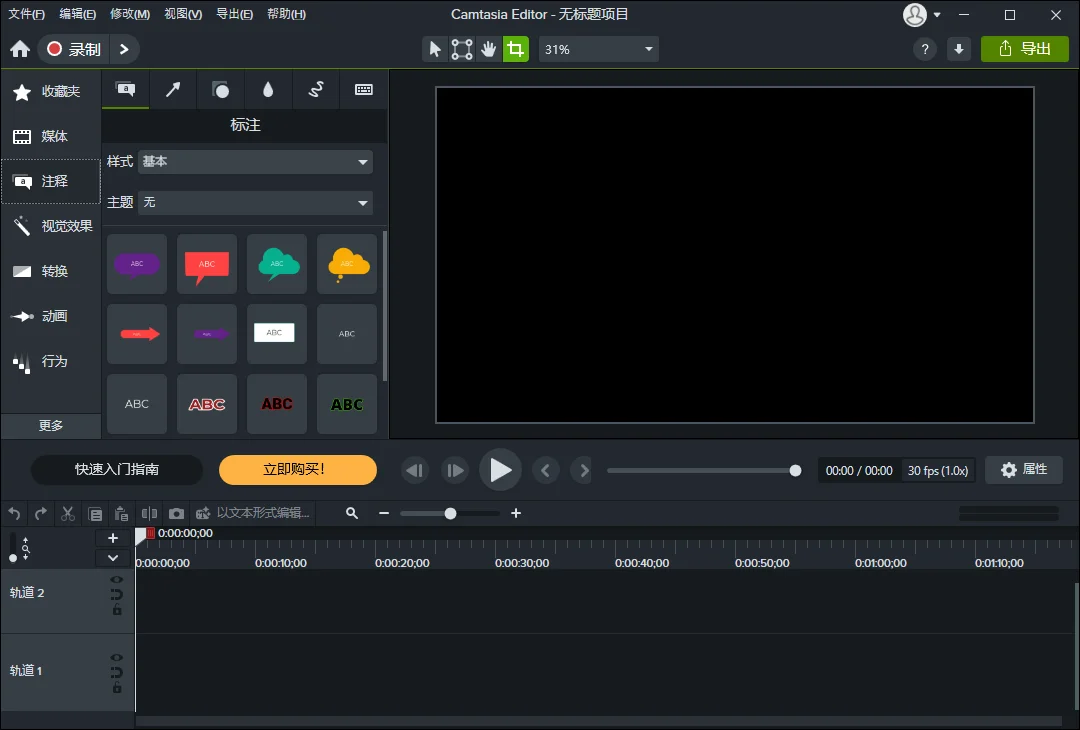
Task: Redo the last action
Action: click(x=41, y=514)
